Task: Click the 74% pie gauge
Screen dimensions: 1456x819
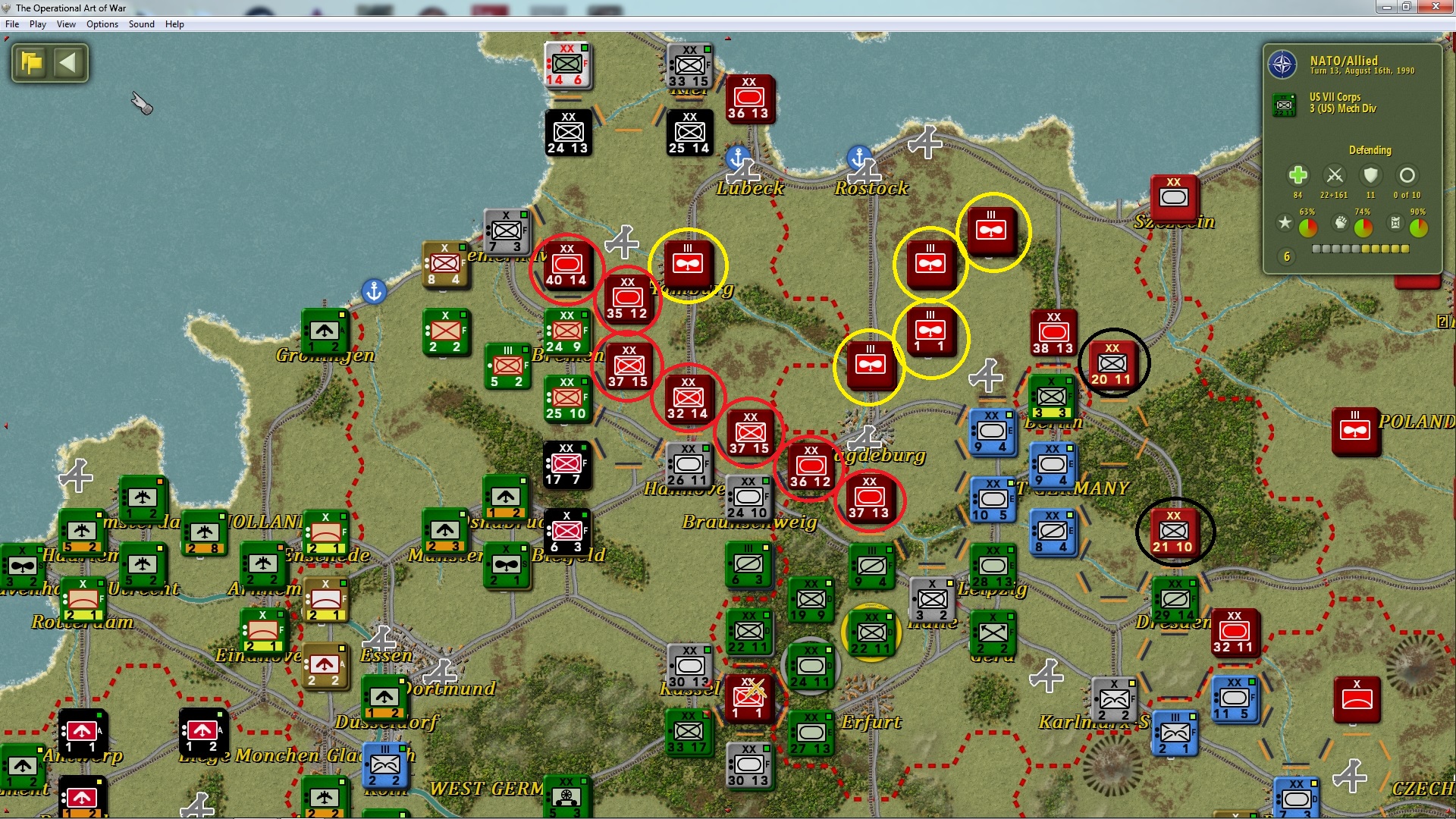Action: click(1363, 227)
